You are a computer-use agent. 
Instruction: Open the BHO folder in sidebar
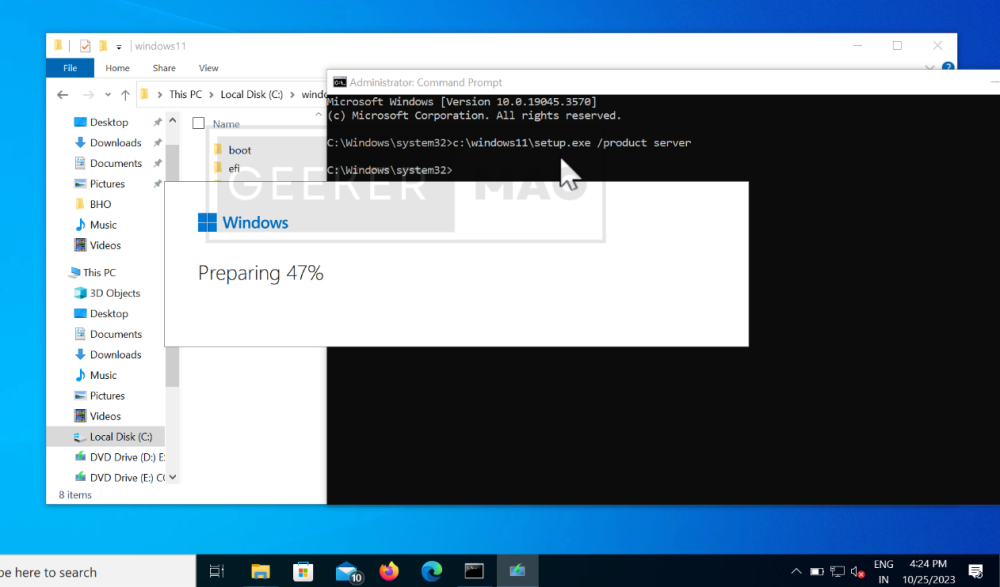(100, 204)
